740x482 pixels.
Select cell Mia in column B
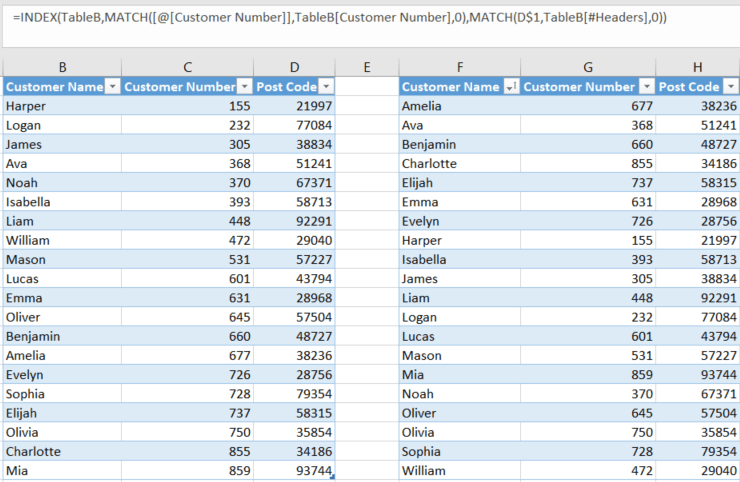click(x=62, y=471)
